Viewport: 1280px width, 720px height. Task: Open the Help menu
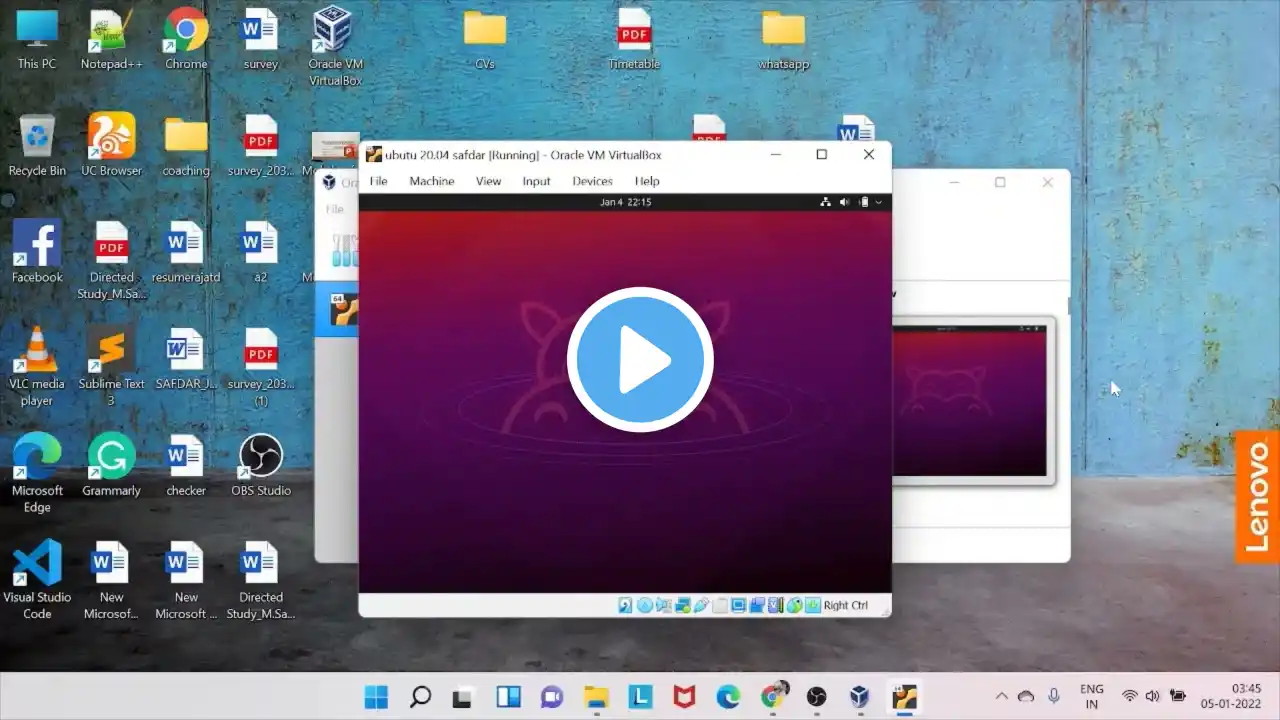pyautogui.click(x=647, y=181)
